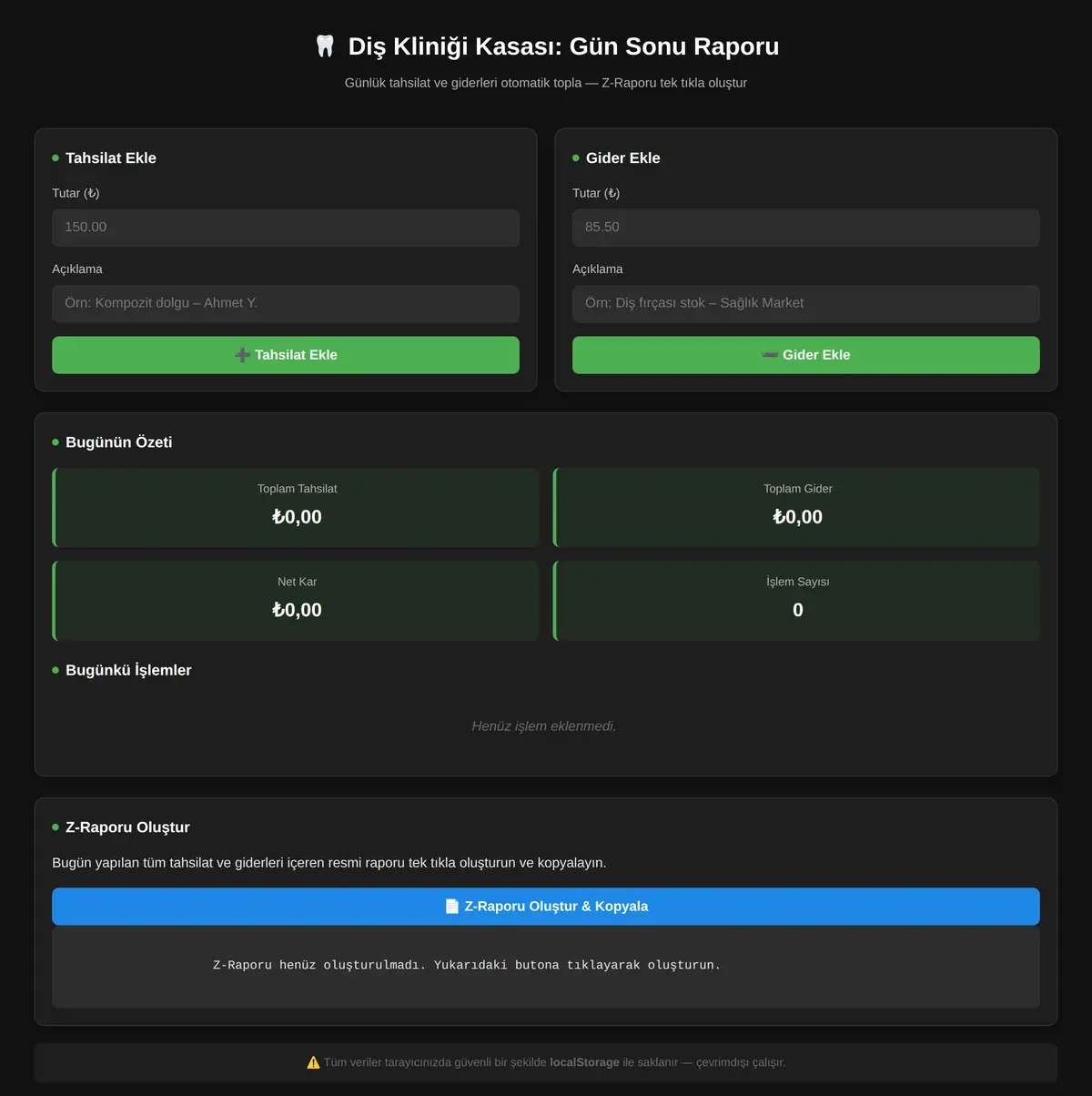Click the 'Bugünkü İşlemler' heading
This screenshot has width=1092, height=1096.
(x=128, y=670)
